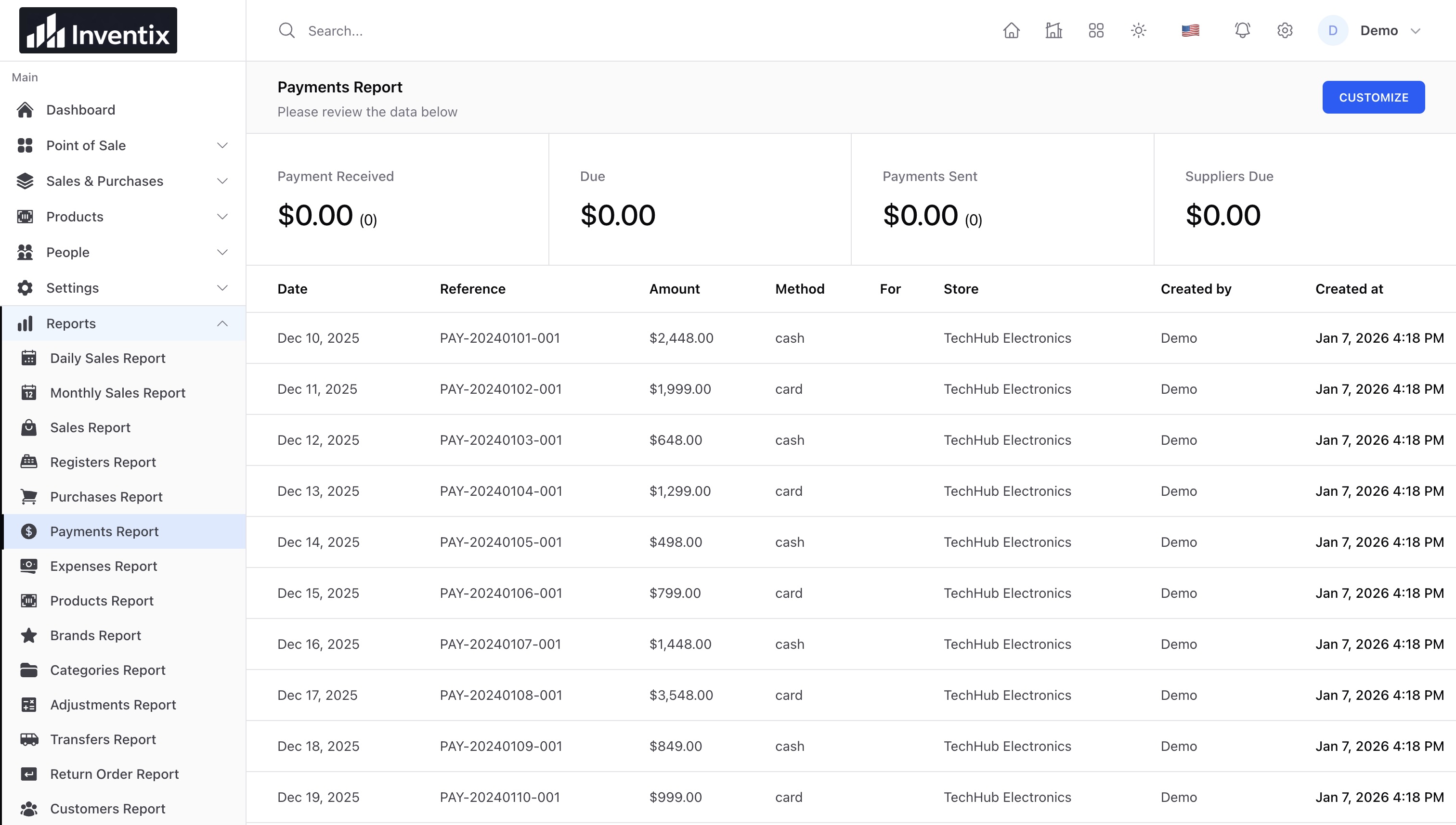Click the Inventix logo
Screen dimensions: 1456x825
(x=98, y=31)
